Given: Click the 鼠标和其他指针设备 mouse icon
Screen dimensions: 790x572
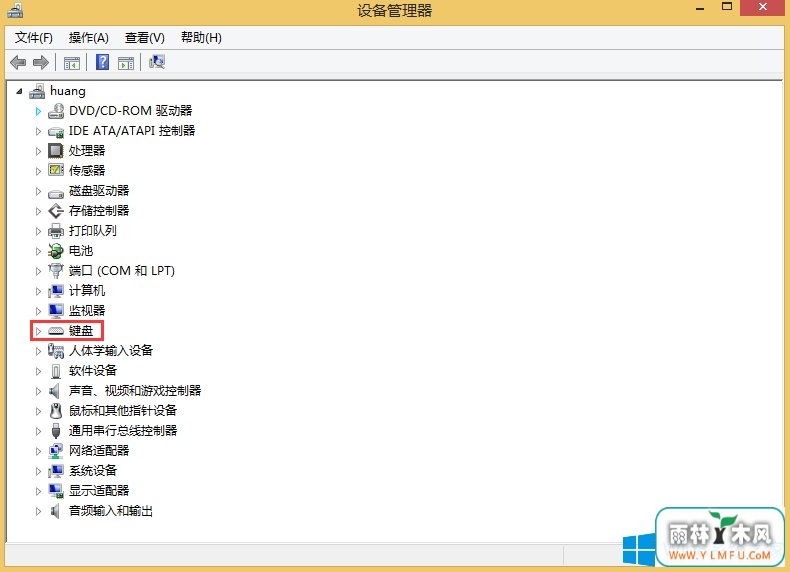Looking at the screenshot, I should click(x=56, y=411).
